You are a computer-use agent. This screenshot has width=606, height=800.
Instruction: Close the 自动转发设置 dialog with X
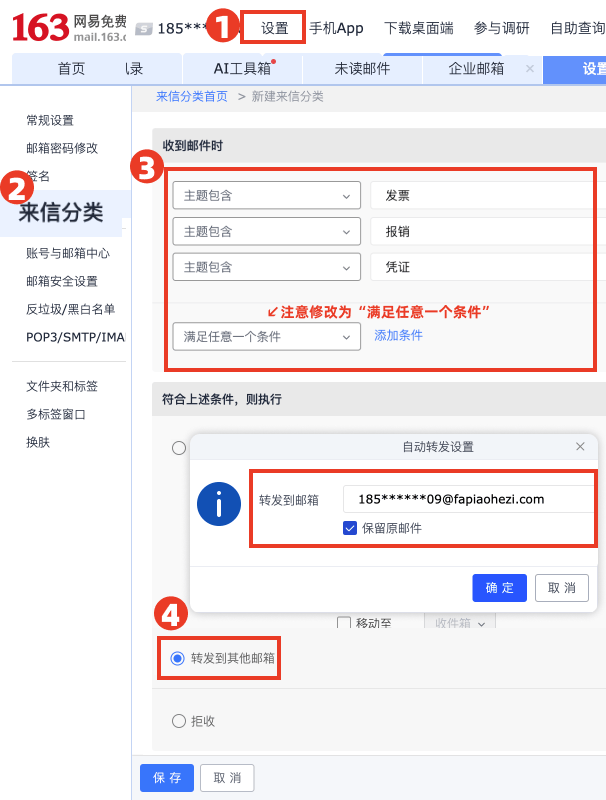580,447
